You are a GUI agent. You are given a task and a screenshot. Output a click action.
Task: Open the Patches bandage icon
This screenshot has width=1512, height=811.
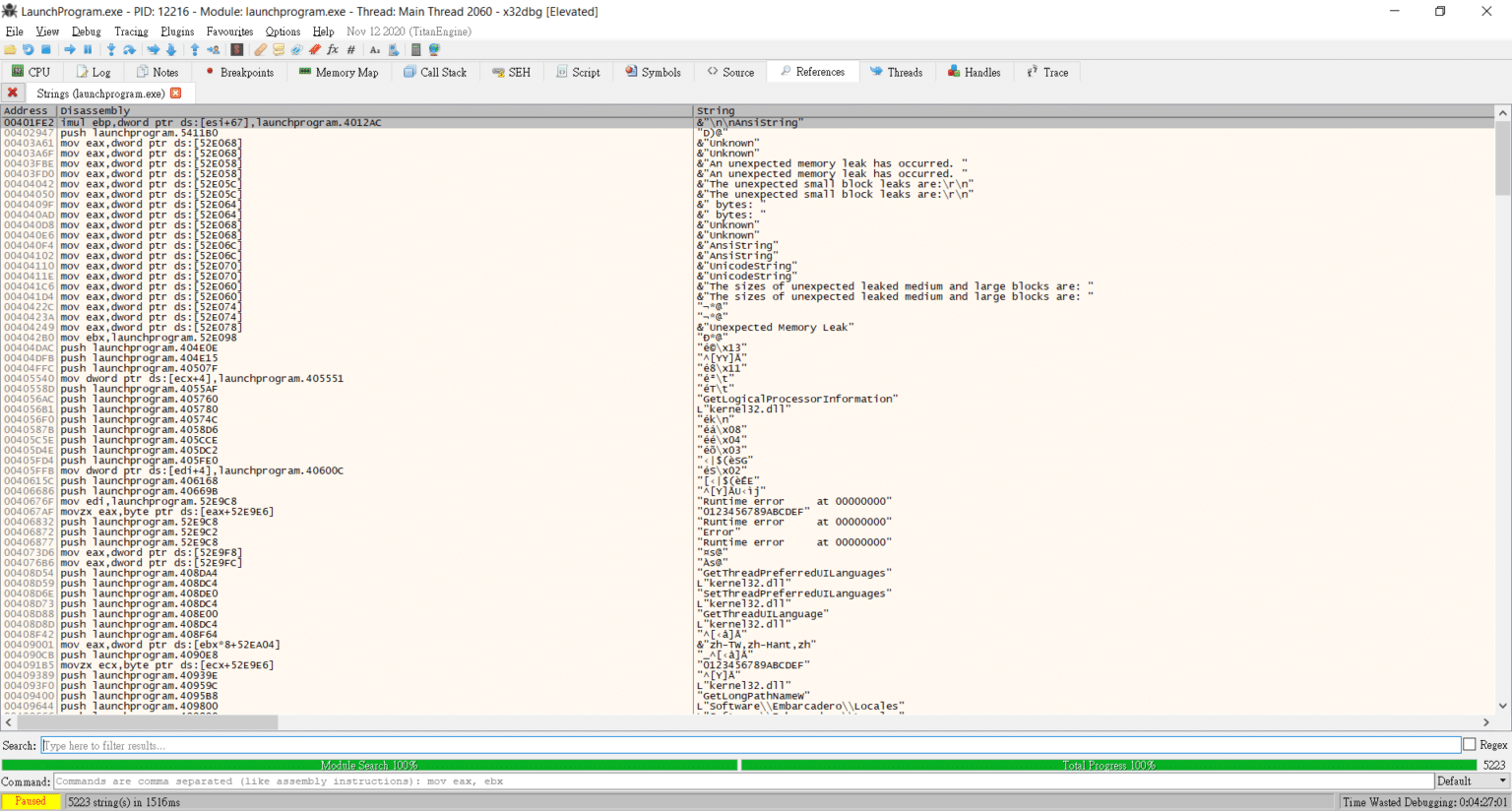pyautogui.click(x=260, y=49)
